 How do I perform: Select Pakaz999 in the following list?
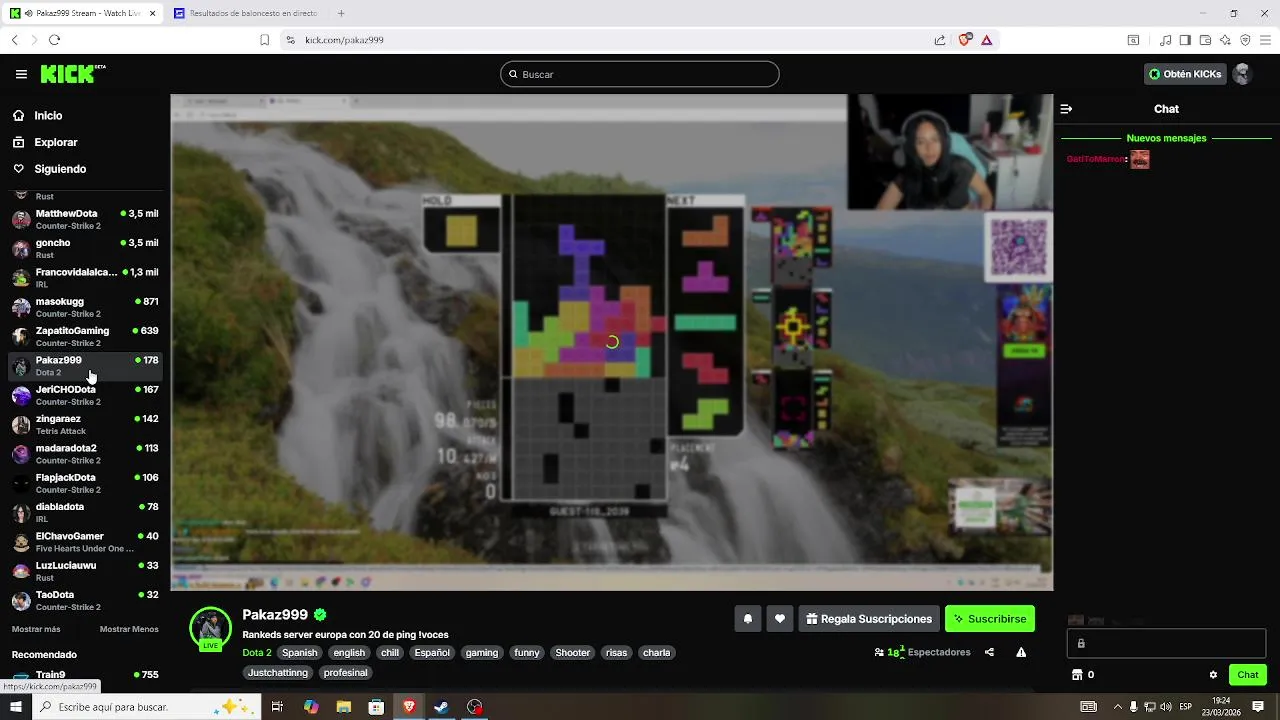[x=84, y=365]
